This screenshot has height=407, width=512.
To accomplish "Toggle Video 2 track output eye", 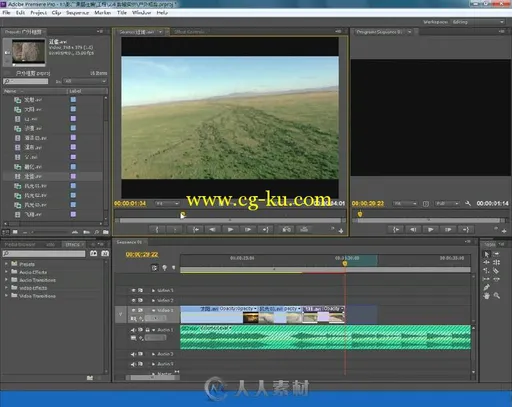I will coord(133,300).
